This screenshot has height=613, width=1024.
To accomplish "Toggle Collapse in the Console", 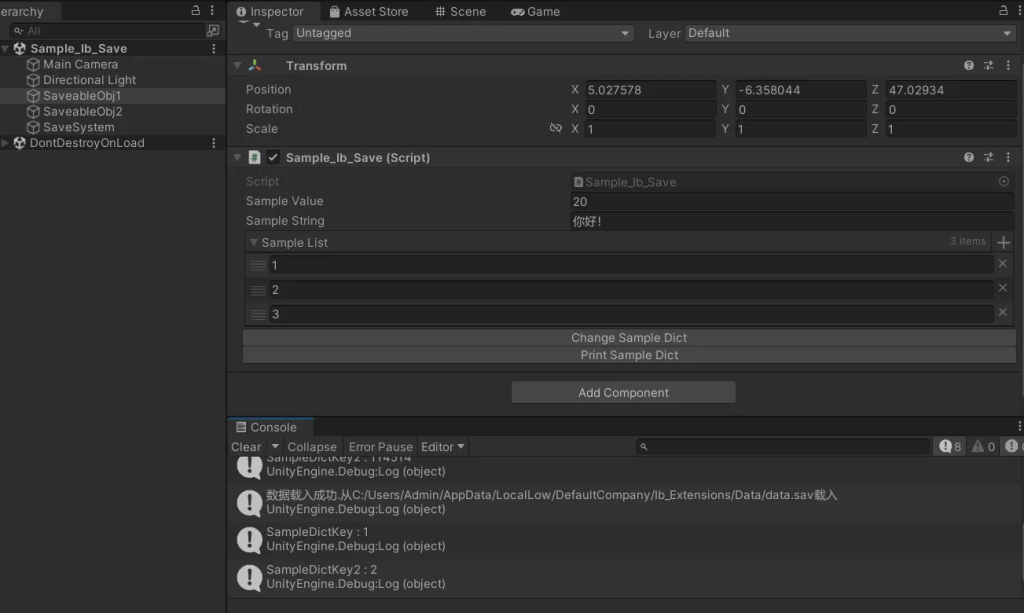I will click(x=312, y=447).
